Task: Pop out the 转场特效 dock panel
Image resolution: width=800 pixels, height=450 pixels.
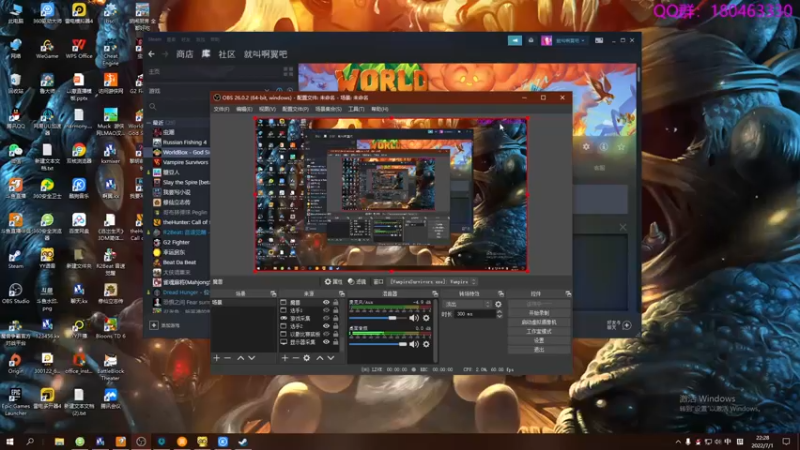Action: coord(501,294)
